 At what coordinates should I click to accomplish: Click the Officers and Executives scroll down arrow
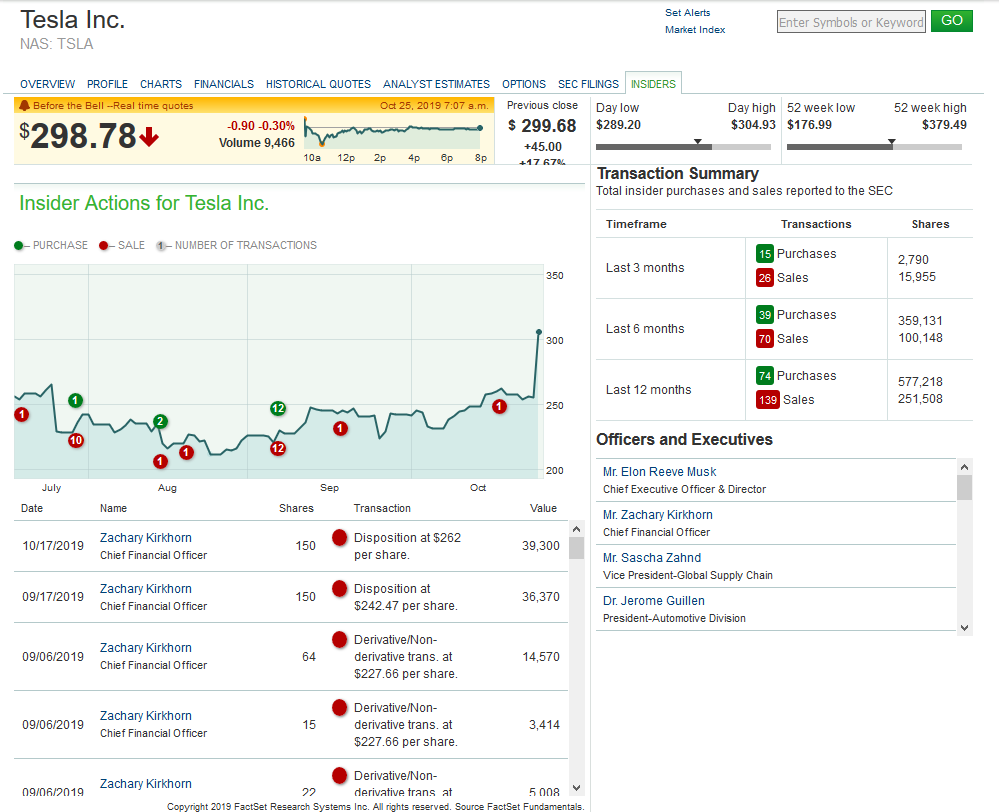[x=965, y=628]
